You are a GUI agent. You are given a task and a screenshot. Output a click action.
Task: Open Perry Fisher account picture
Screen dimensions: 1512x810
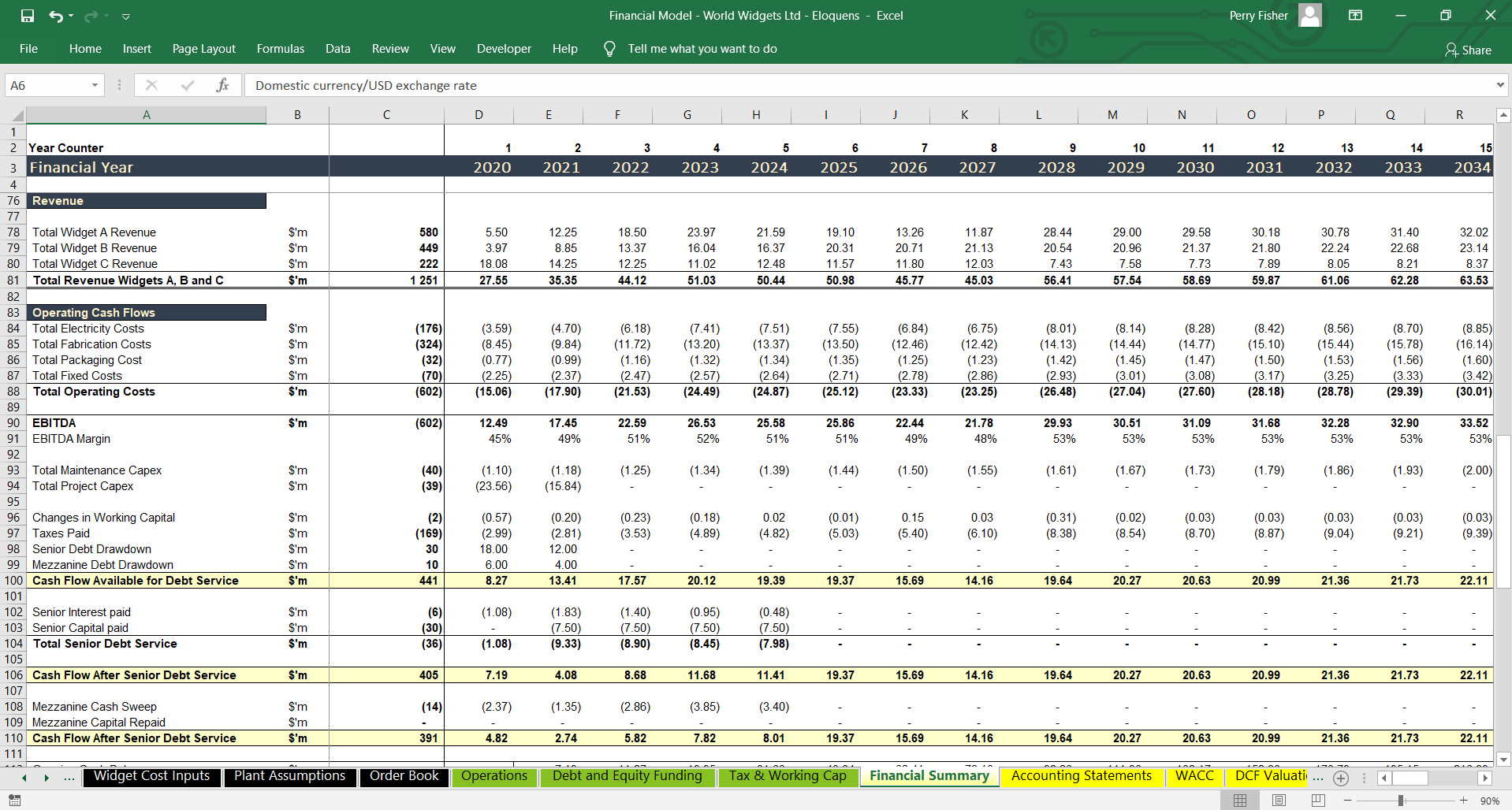[x=1309, y=15]
